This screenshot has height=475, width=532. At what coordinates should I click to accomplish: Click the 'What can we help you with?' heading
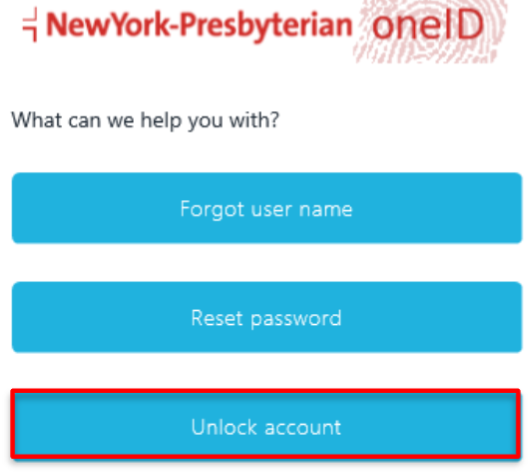pyautogui.click(x=145, y=120)
